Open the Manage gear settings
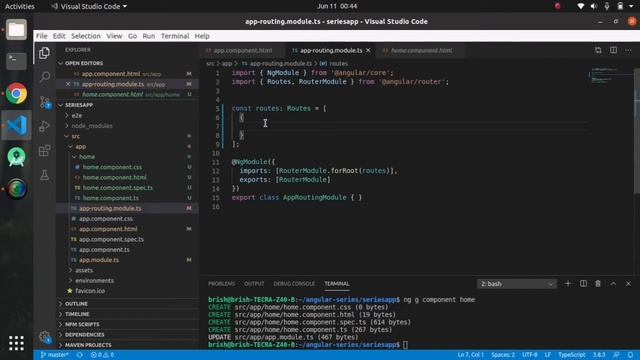This screenshot has height=360, width=640. [44, 337]
